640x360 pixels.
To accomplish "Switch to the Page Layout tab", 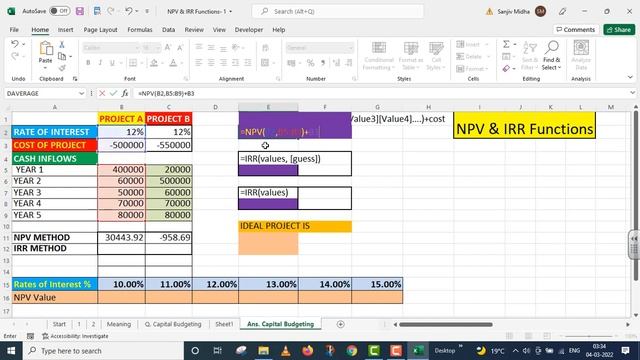I will (100, 30).
